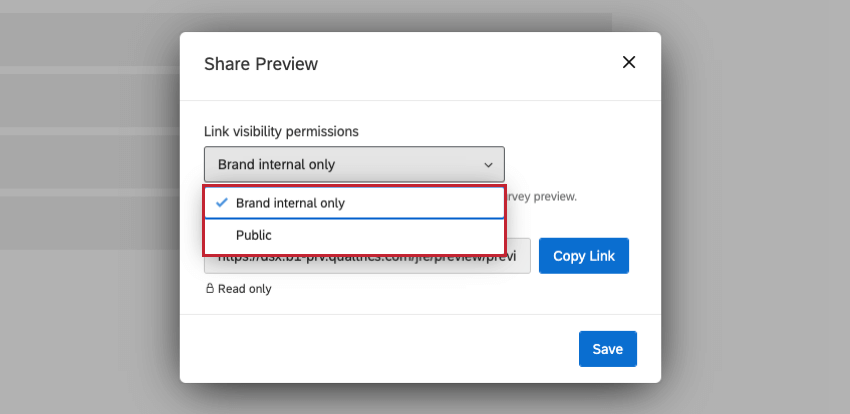The height and width of the screenshot is (414, 850).
Task: Click the lock icon beside Read only
Action: pyautogui.click(x=210, y=289)
